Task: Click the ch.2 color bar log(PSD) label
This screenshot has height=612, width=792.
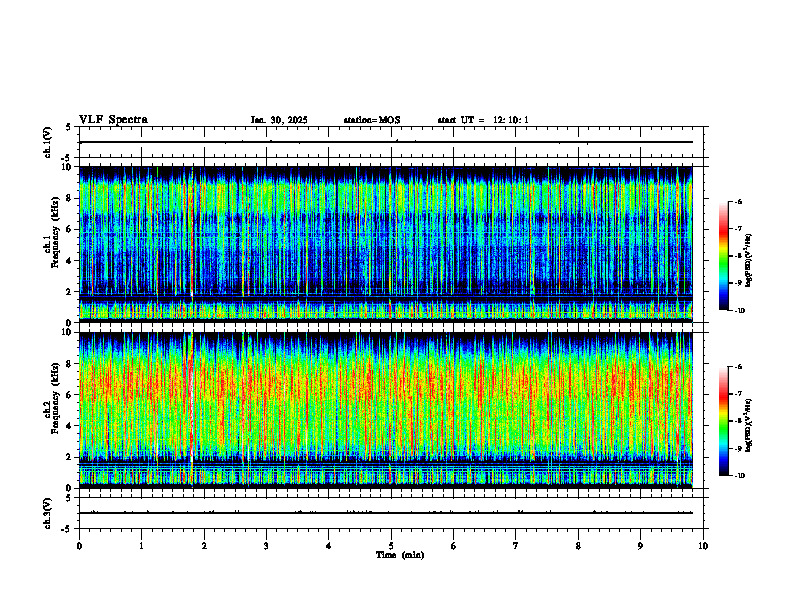Action: (749, 425)
